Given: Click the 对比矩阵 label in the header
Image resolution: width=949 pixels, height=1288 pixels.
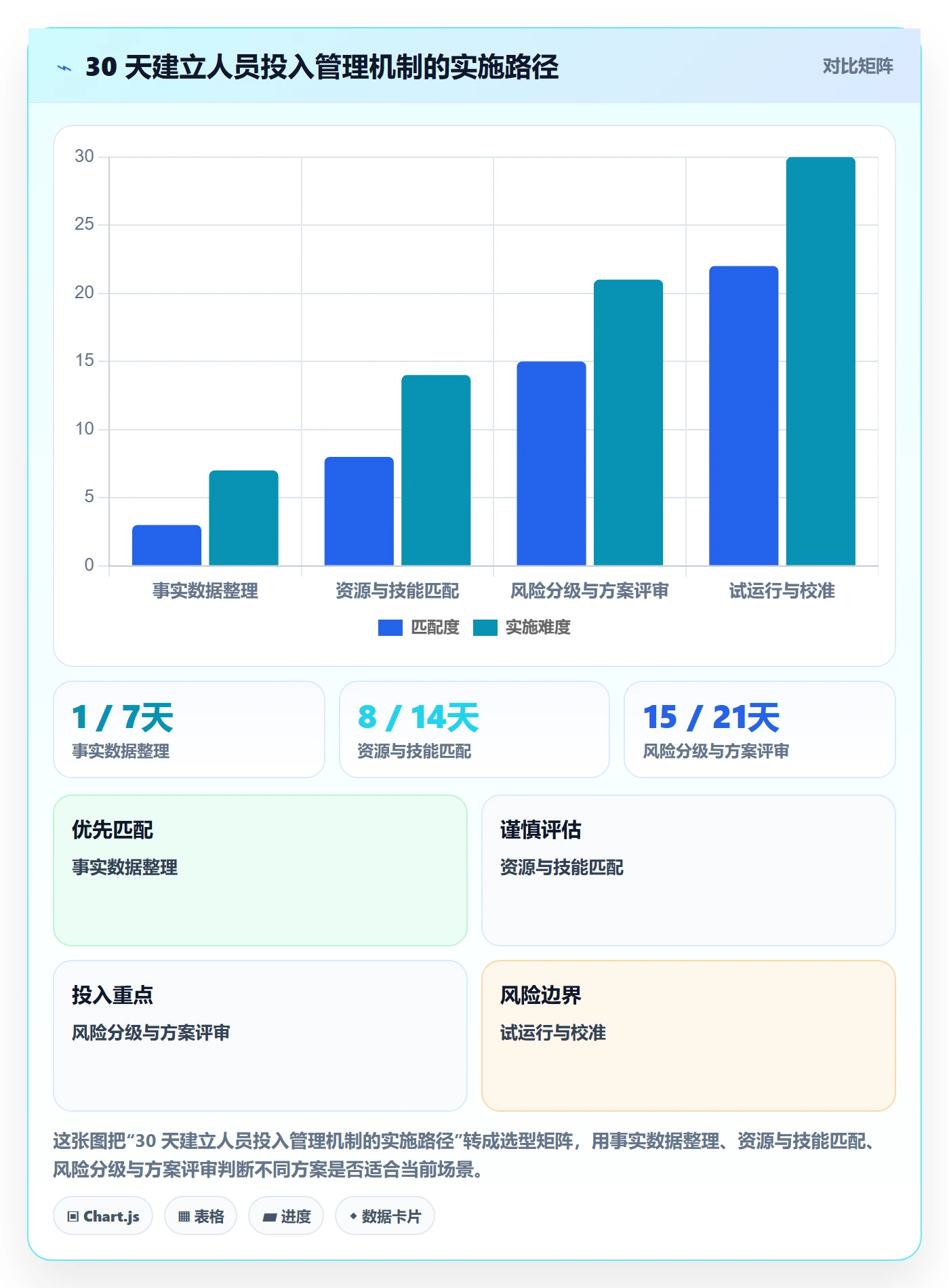Looking at the screenshot, I should point(857,66).
